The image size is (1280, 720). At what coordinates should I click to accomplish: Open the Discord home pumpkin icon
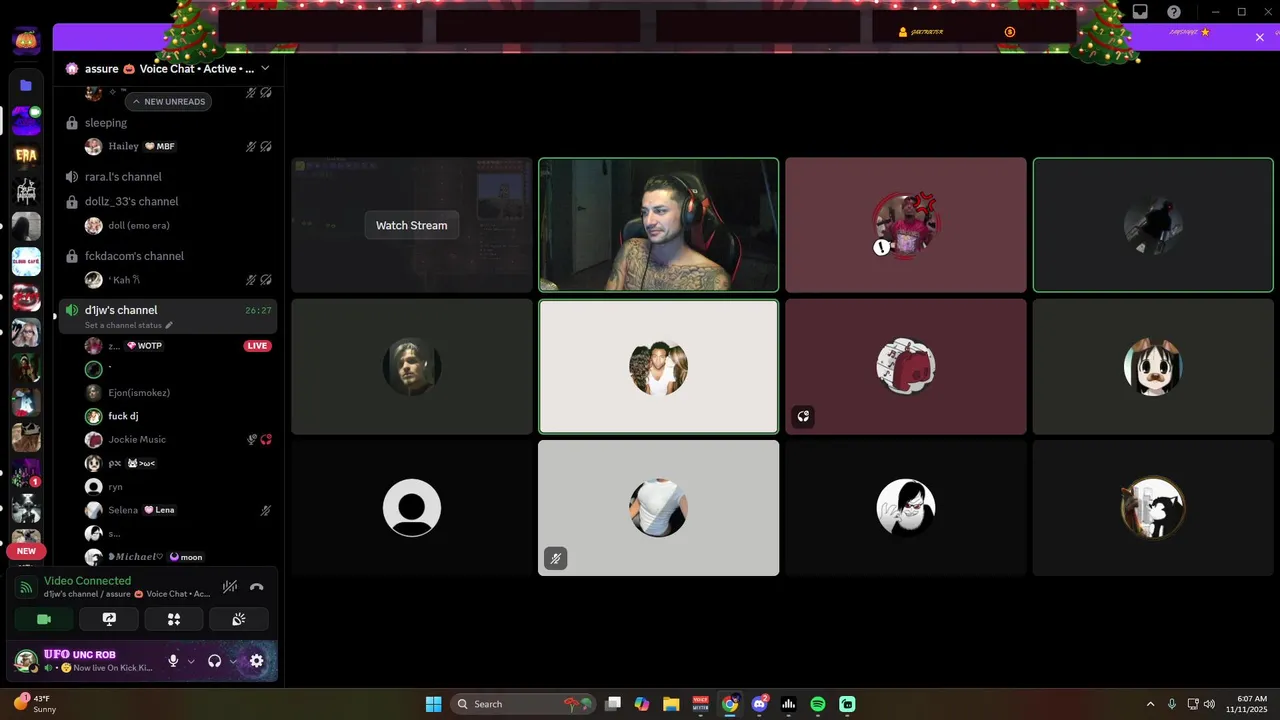coord(26,40)
